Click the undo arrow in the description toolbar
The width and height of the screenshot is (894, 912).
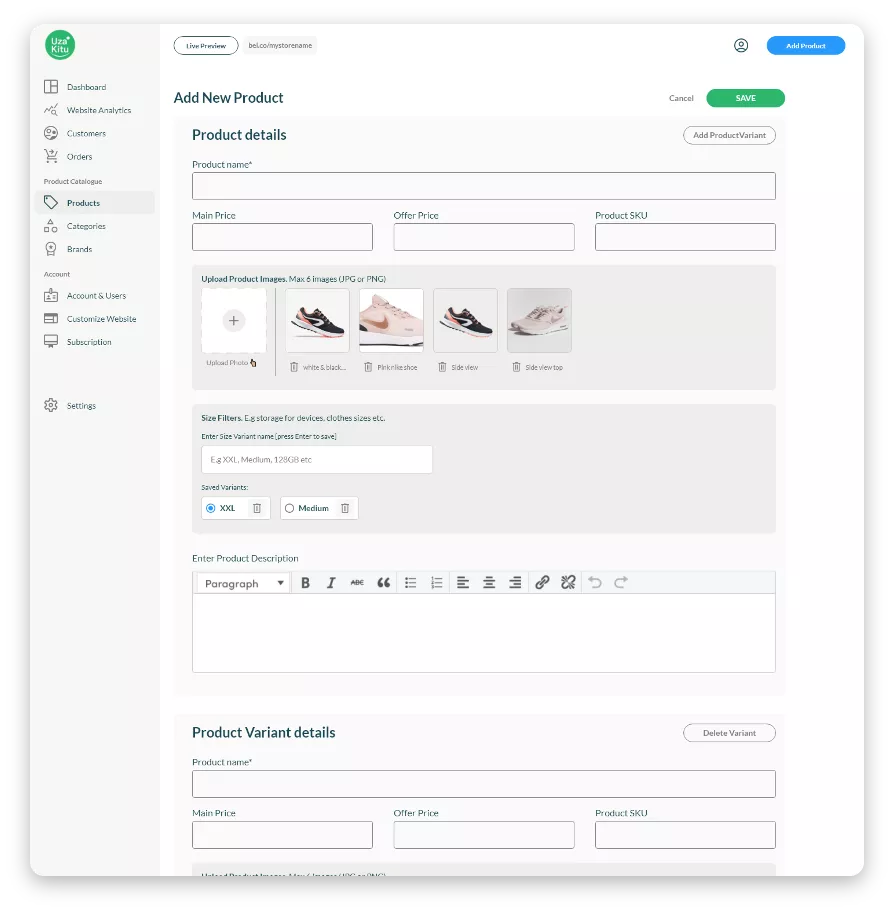tap(596, 583)
